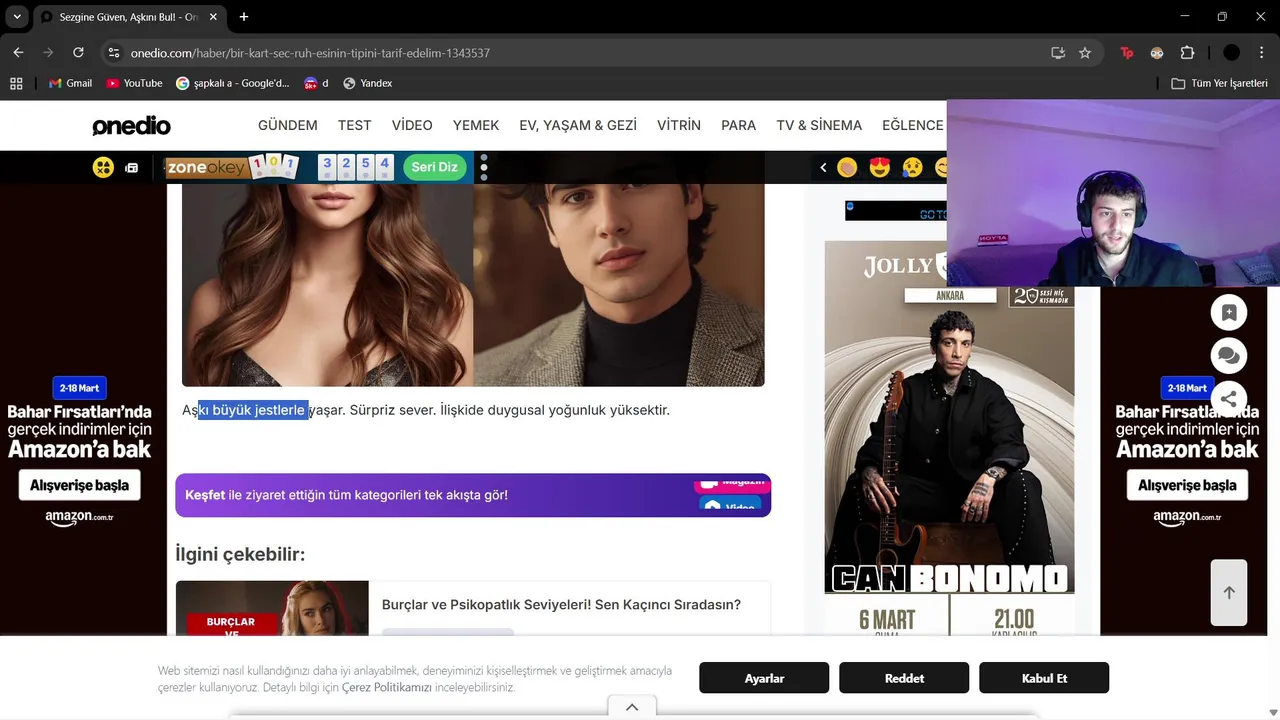Open the YouTube bookmark
Screen dimensions: 1280x720
coord(134,83)
